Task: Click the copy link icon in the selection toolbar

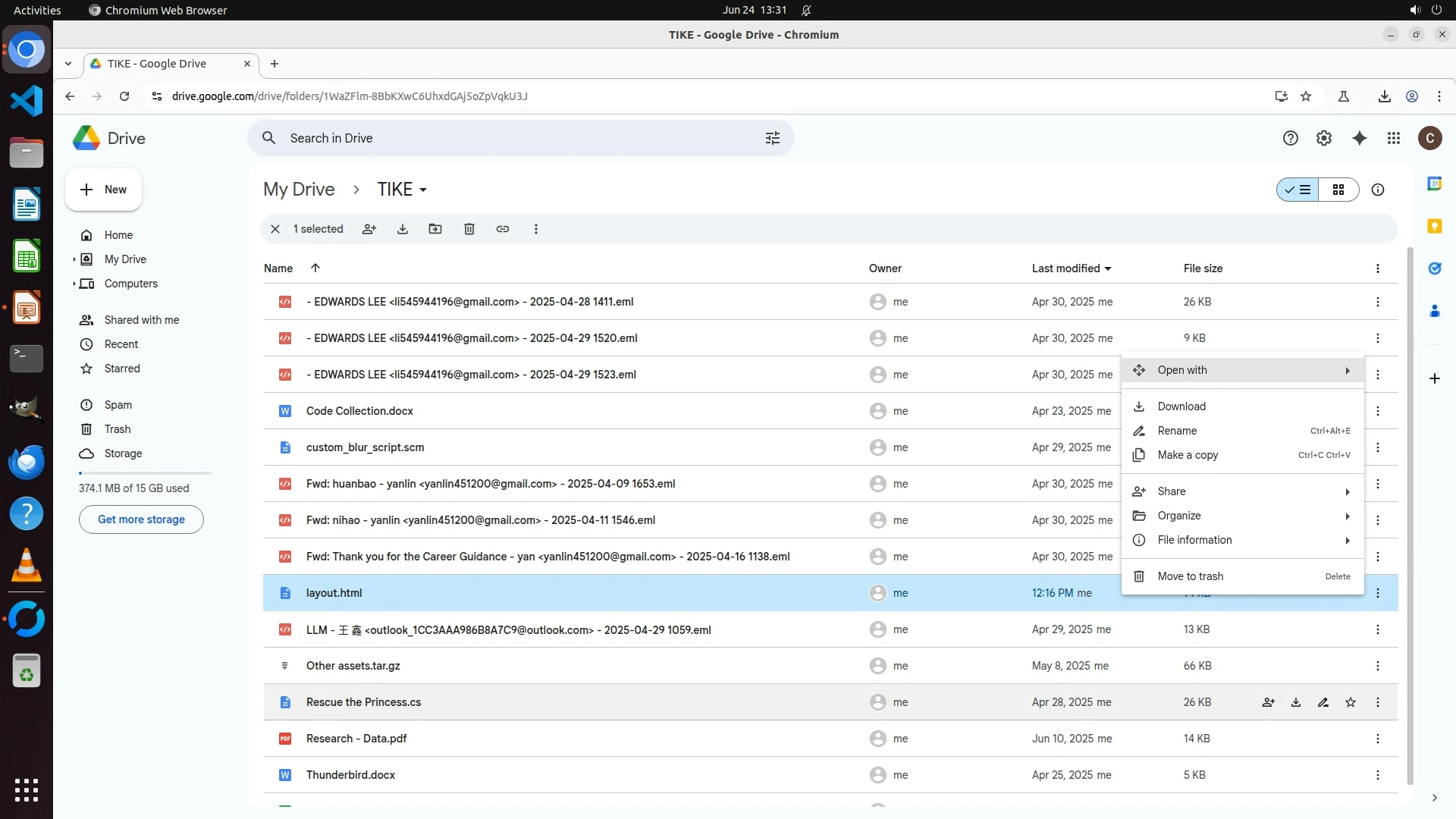Action: [503, 229]
